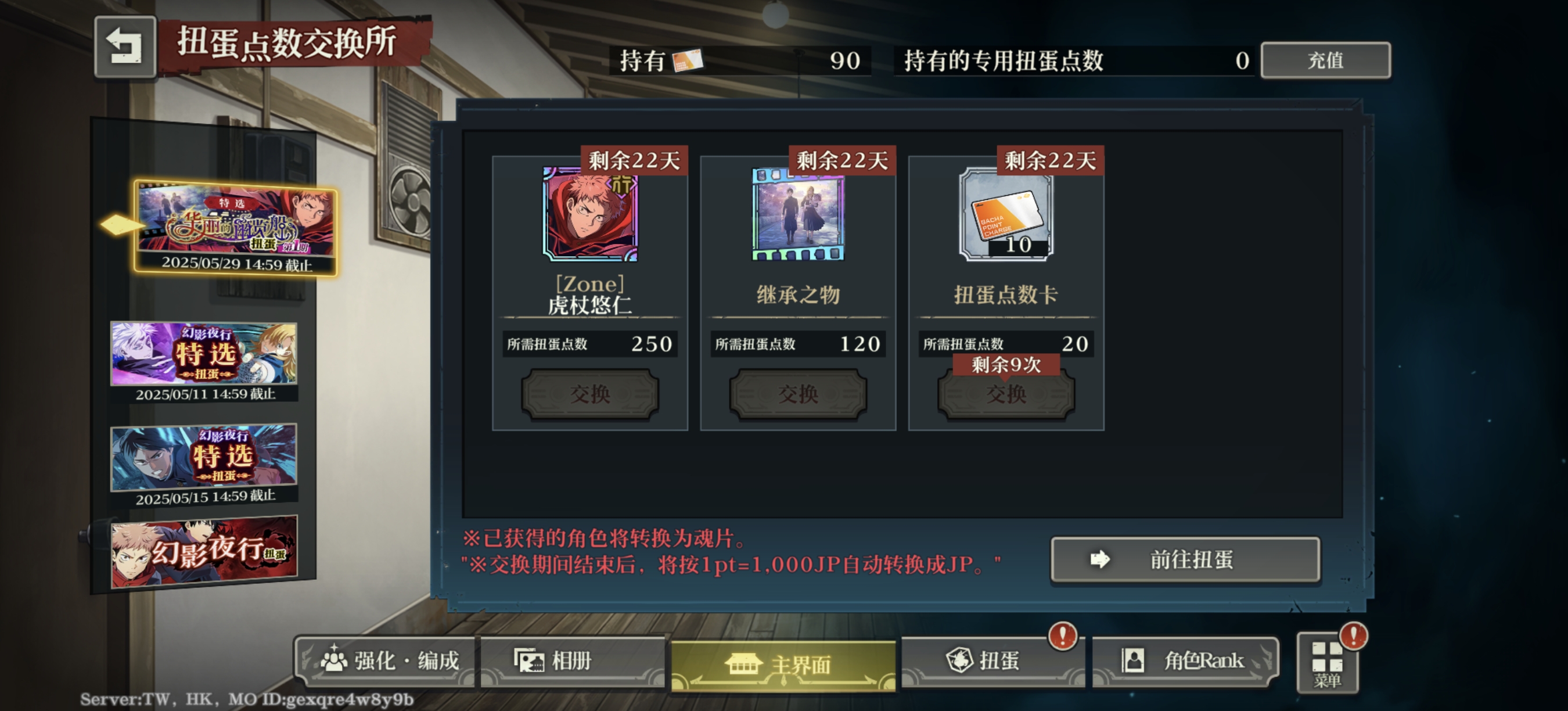Tap the gacha point card icon beside 持有

[688, 60]
